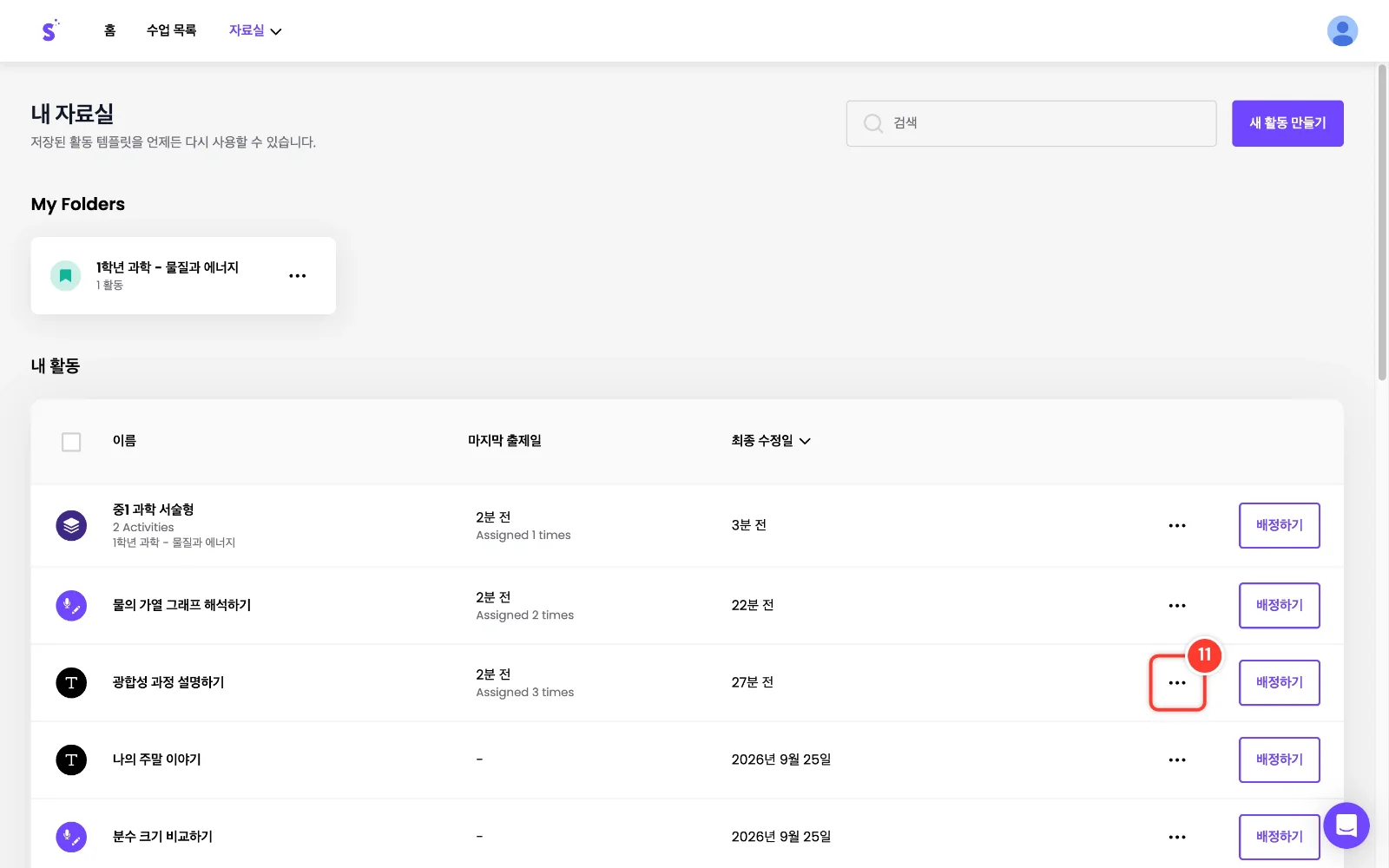The height and width of the screenshot is (868, 1389).
Task: Click the T icon for 광합성 과정 설명하기
Action: click(71, 682)
